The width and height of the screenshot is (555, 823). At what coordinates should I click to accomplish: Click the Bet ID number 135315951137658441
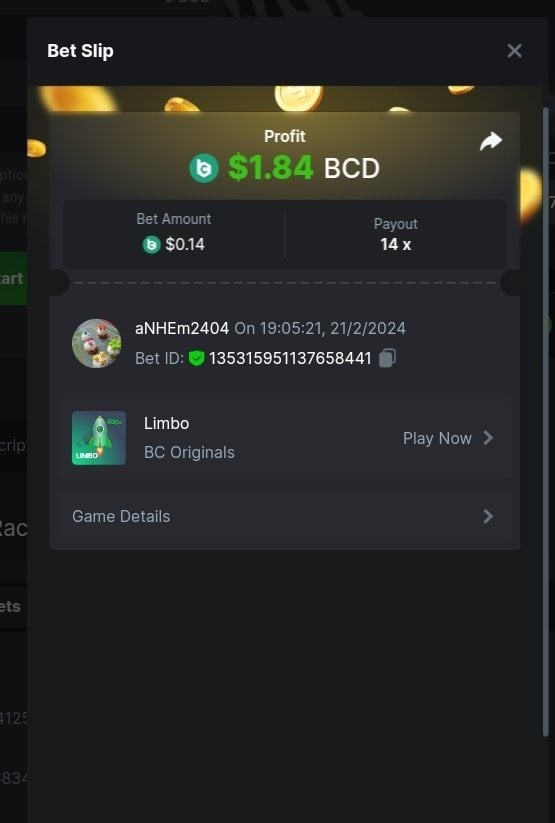pyautogui.click(x=290, y=358)
